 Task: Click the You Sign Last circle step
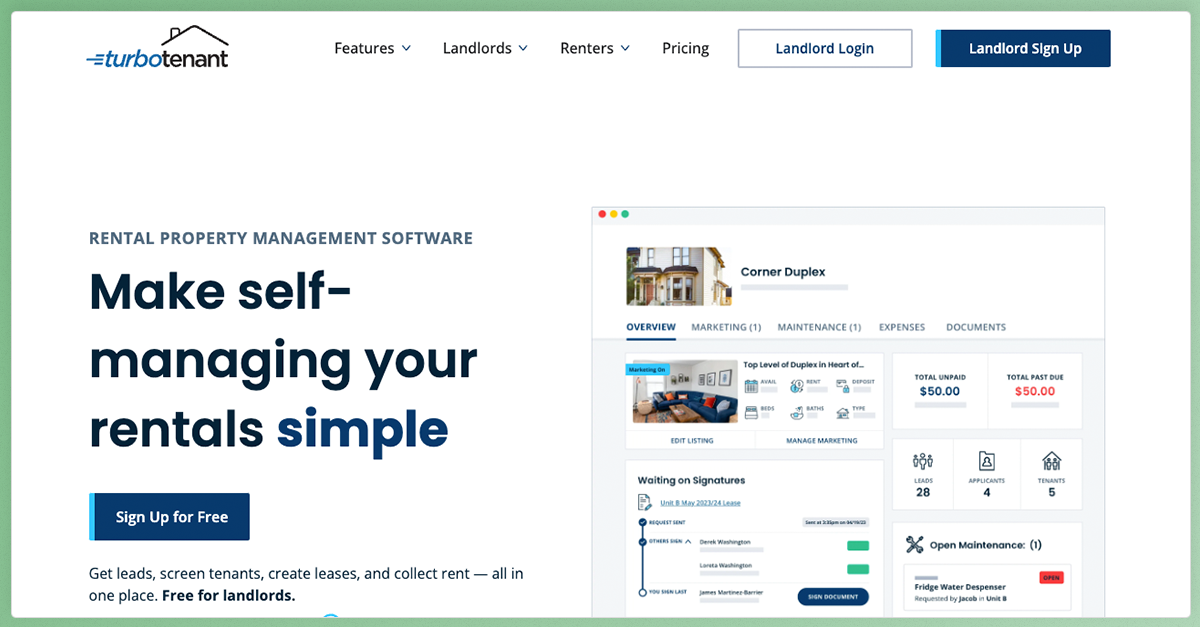click(x=643, y=592)
